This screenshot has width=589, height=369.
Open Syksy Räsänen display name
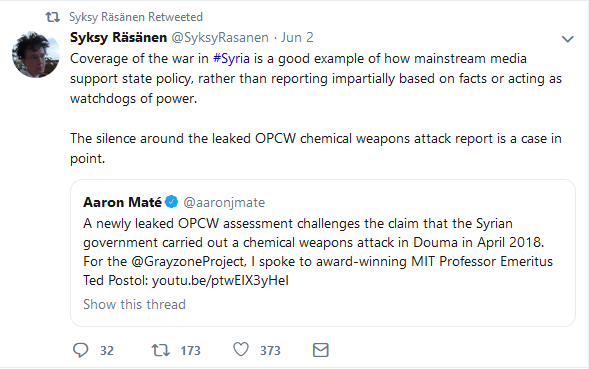point(118,38)
